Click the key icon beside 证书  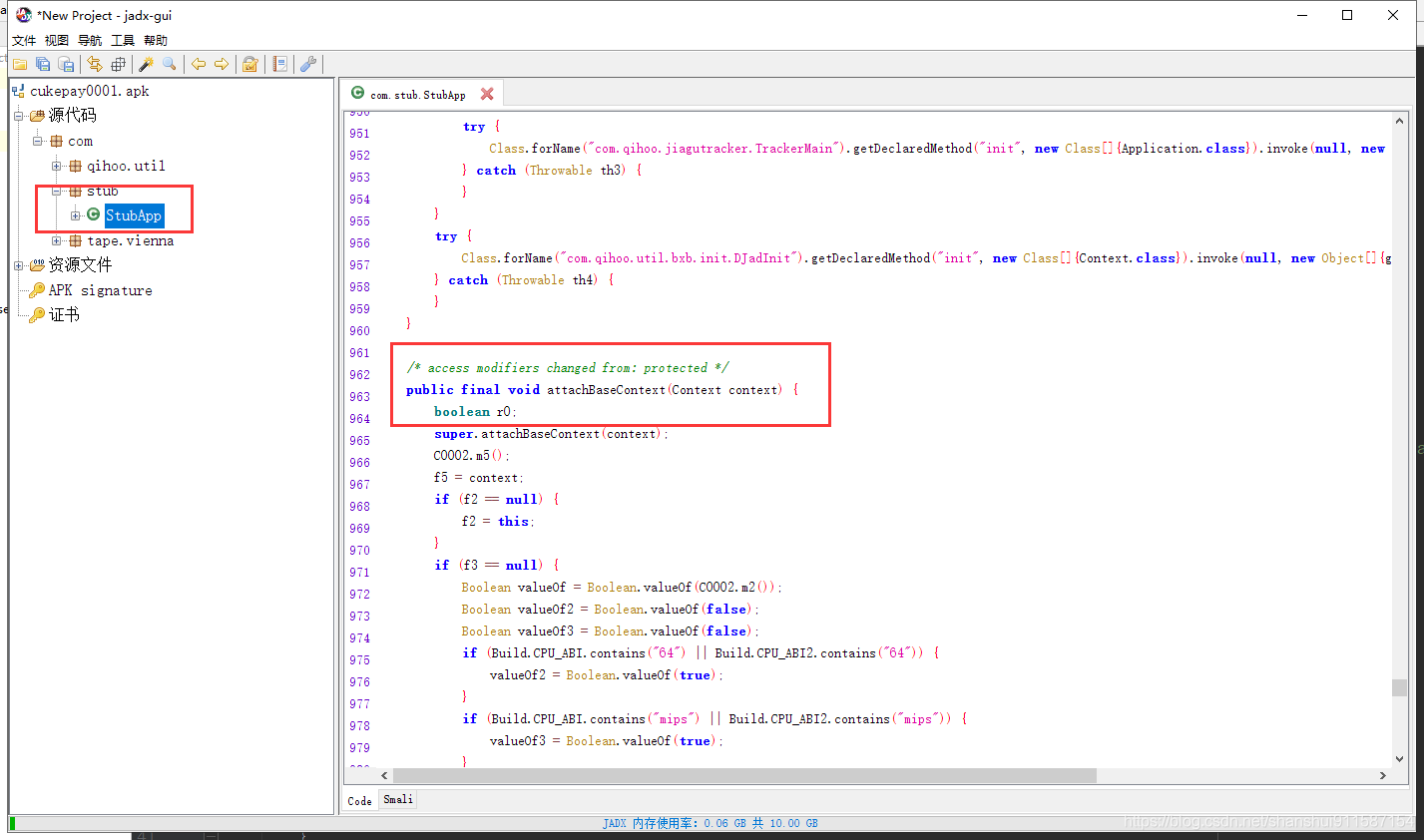click(37, 315)
